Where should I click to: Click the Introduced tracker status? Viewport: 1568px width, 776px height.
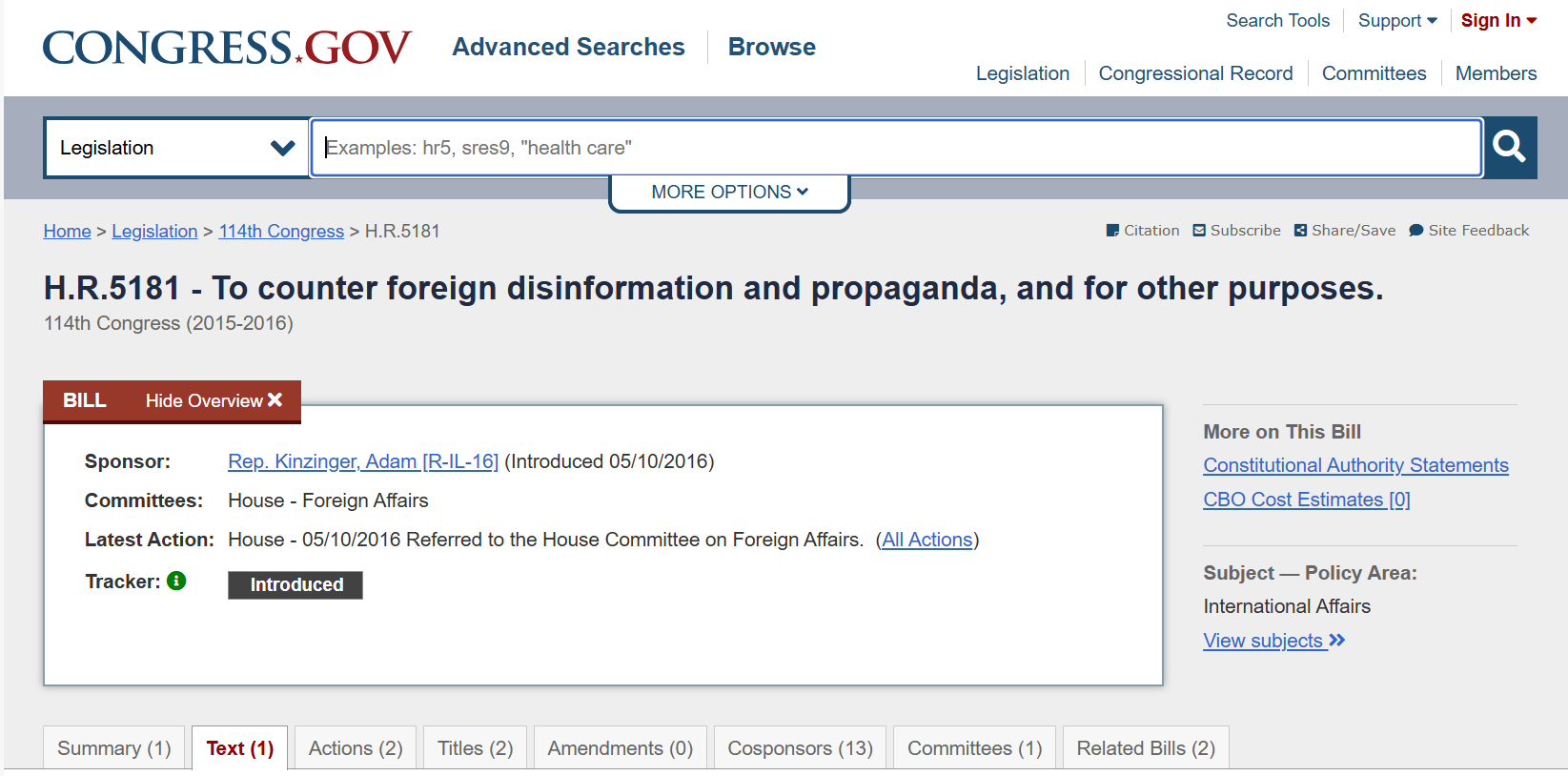(x=295, y=584)
